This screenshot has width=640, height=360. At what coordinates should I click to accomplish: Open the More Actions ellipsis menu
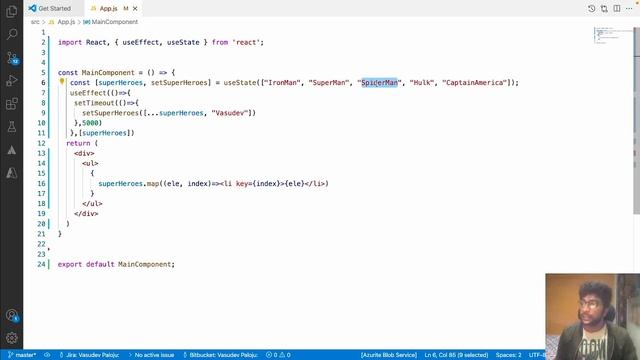pos(629,8)
